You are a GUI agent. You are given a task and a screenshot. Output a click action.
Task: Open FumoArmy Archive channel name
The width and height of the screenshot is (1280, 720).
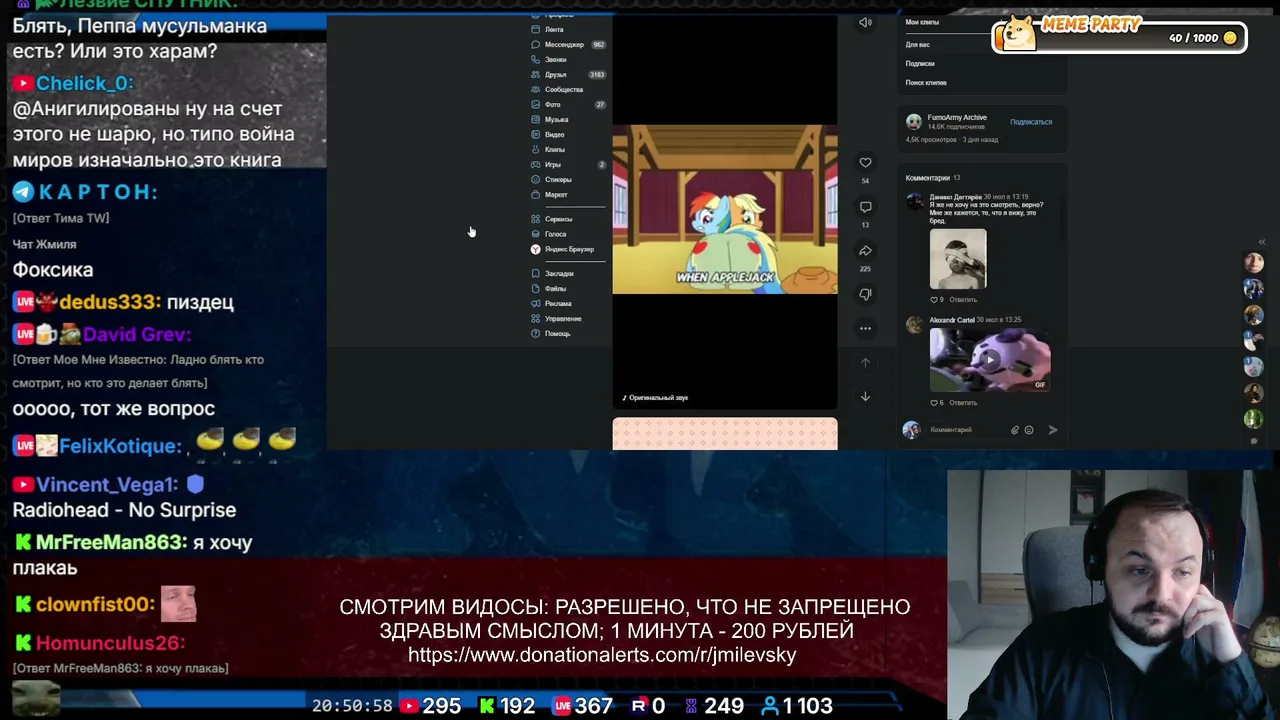point(957,117)
